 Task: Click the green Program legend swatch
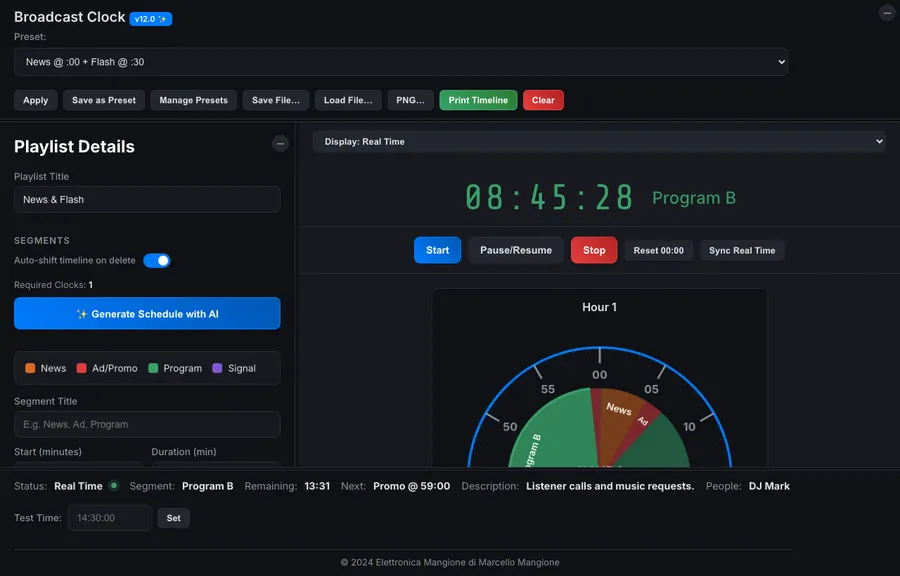153,368
